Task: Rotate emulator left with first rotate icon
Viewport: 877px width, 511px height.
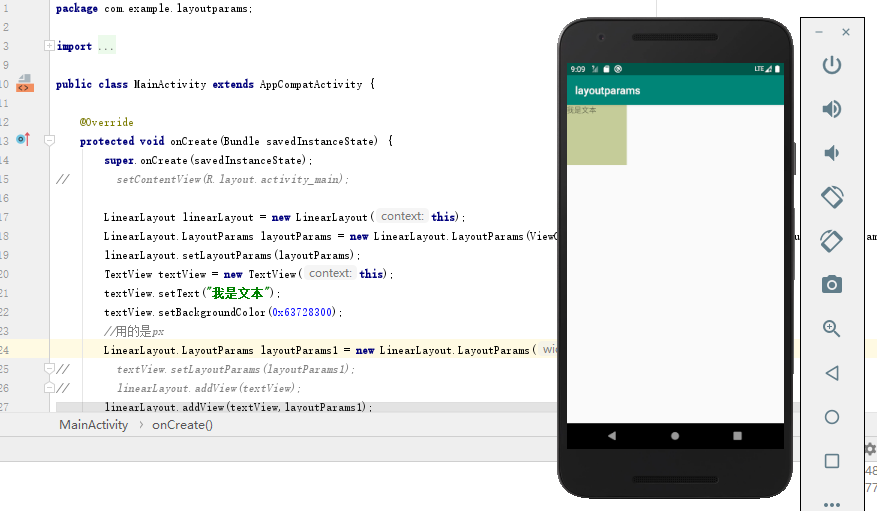Action: [x=832, y=197]
